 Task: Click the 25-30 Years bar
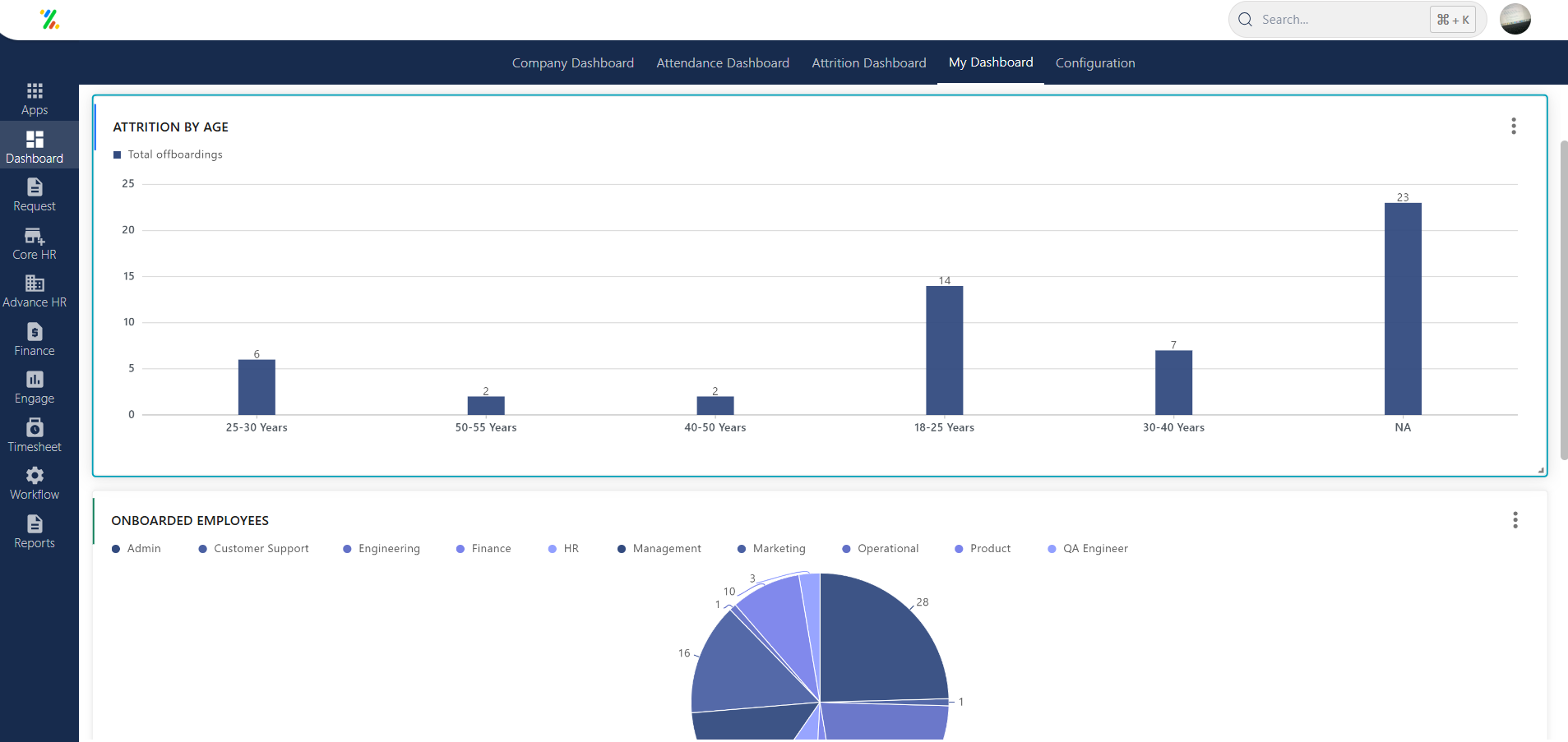[x=257, y=387]
